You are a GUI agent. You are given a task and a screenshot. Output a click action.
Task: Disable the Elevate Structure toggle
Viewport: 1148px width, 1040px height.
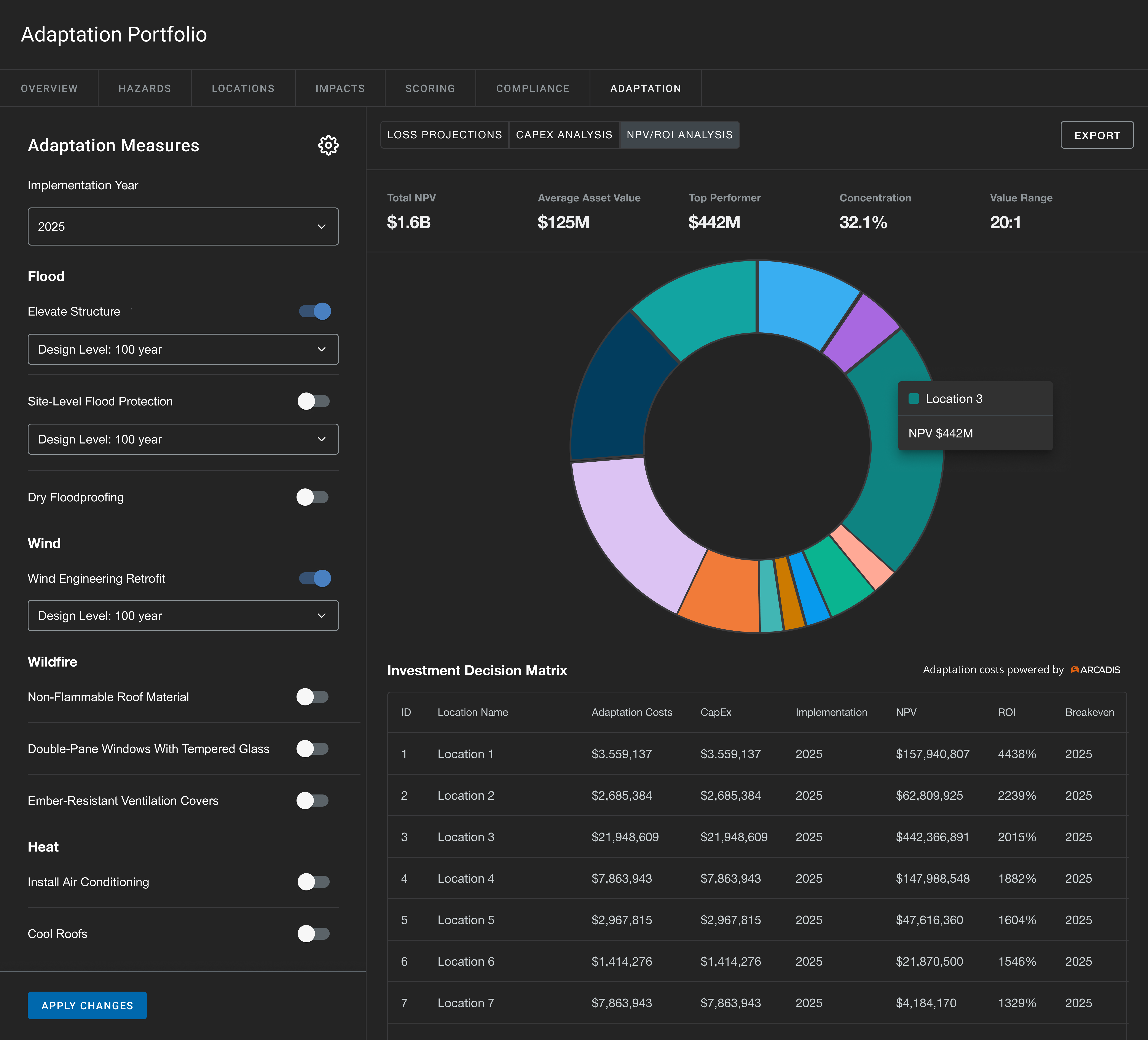(315, 311)
